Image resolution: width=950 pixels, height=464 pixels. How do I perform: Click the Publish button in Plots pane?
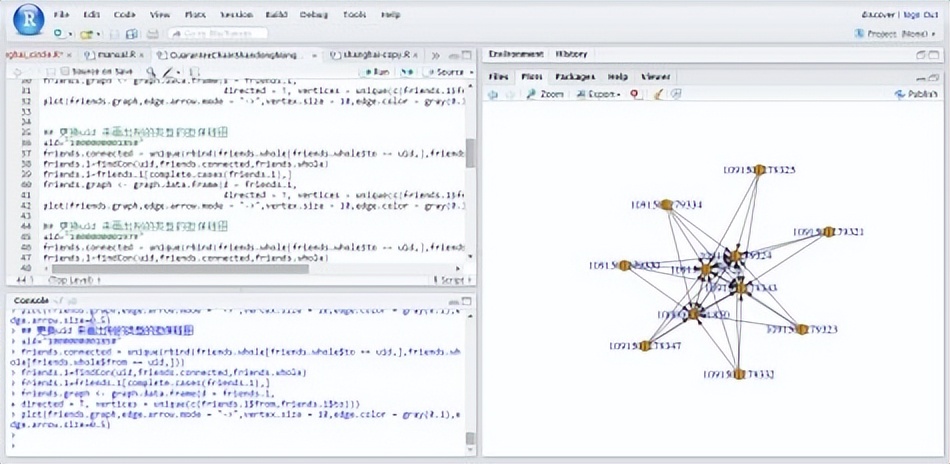[916, 94]
